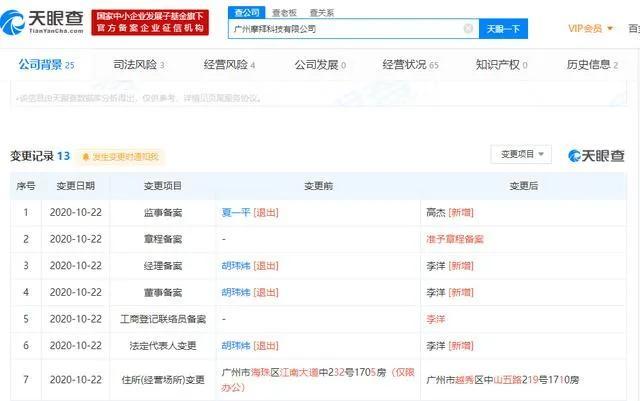
Task: Open 胡玮炜 link in the manager filing row
Action: click(235, 265)
